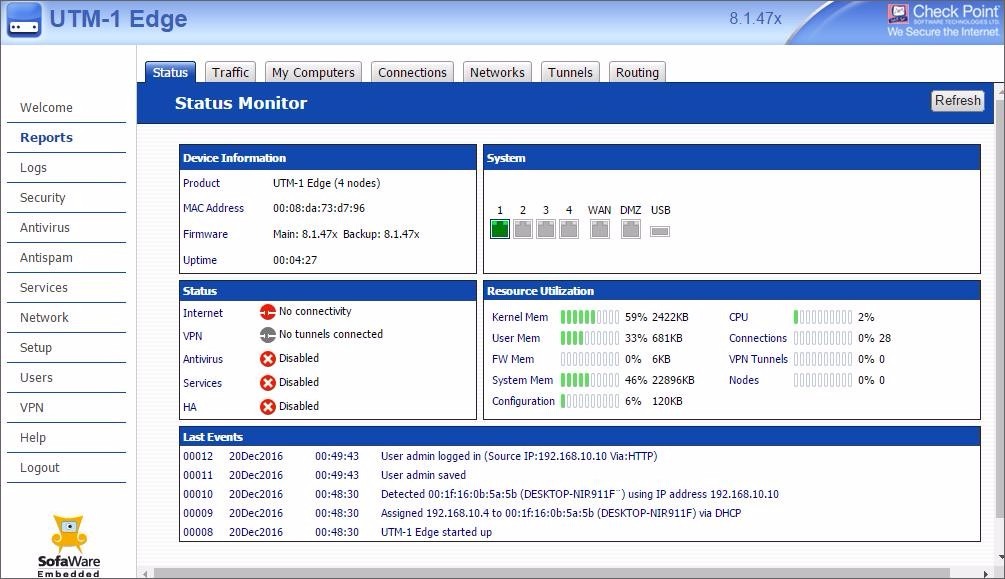This screenshot has width=1005, height=579.
Task: Click the UTM-1 Edge device logo icon
Action: point(24,20)
